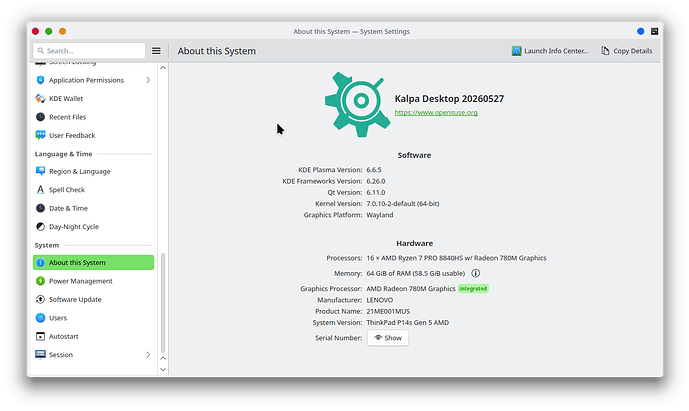The width and height of the screenshot is (689, 411).
Task: Click the sidebar scroll up arrow at top
Action: pyautogui.click(x=163, y=68)
